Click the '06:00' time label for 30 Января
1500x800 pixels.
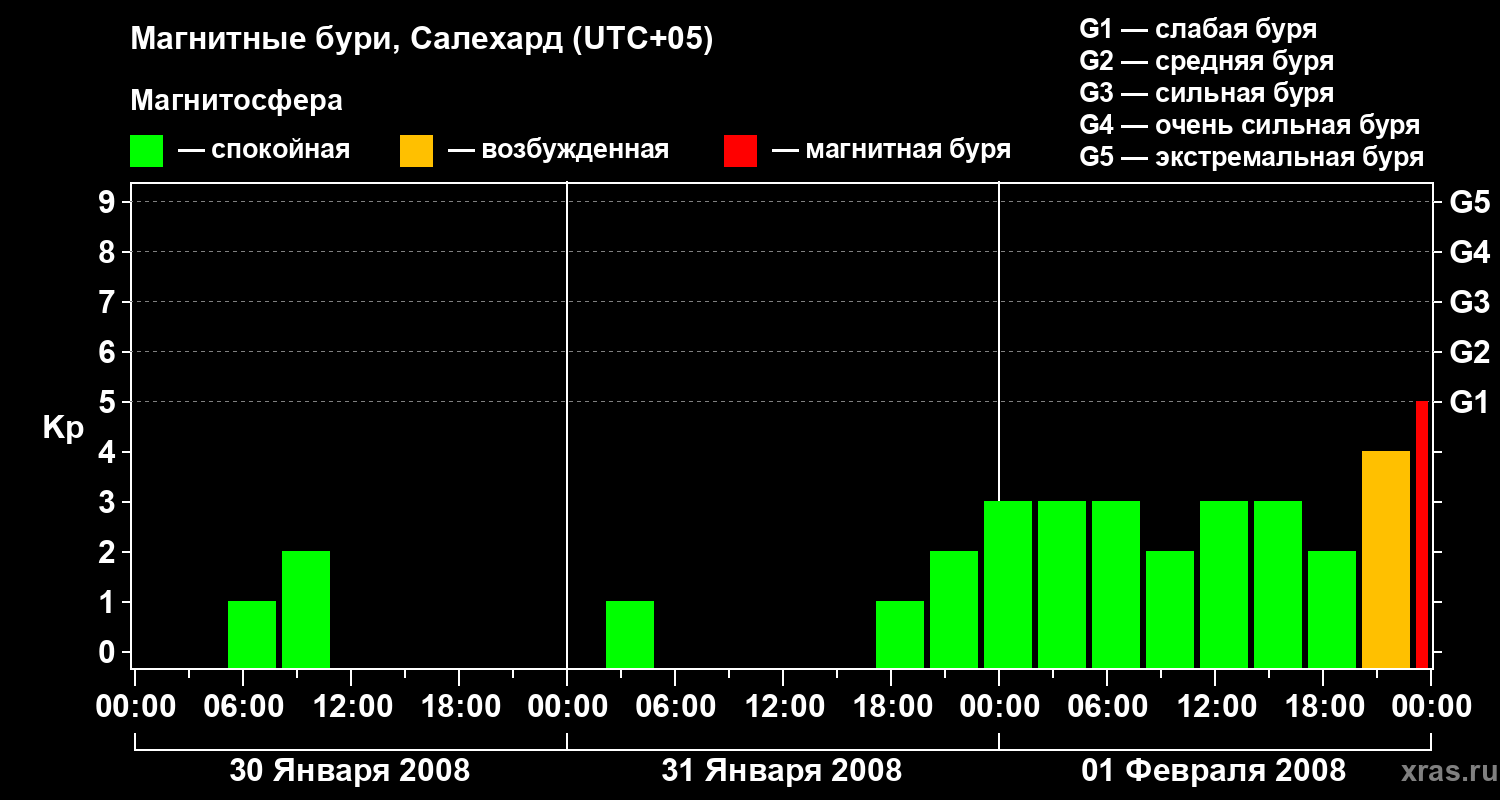pyautogui.click(x=242, y=706)
